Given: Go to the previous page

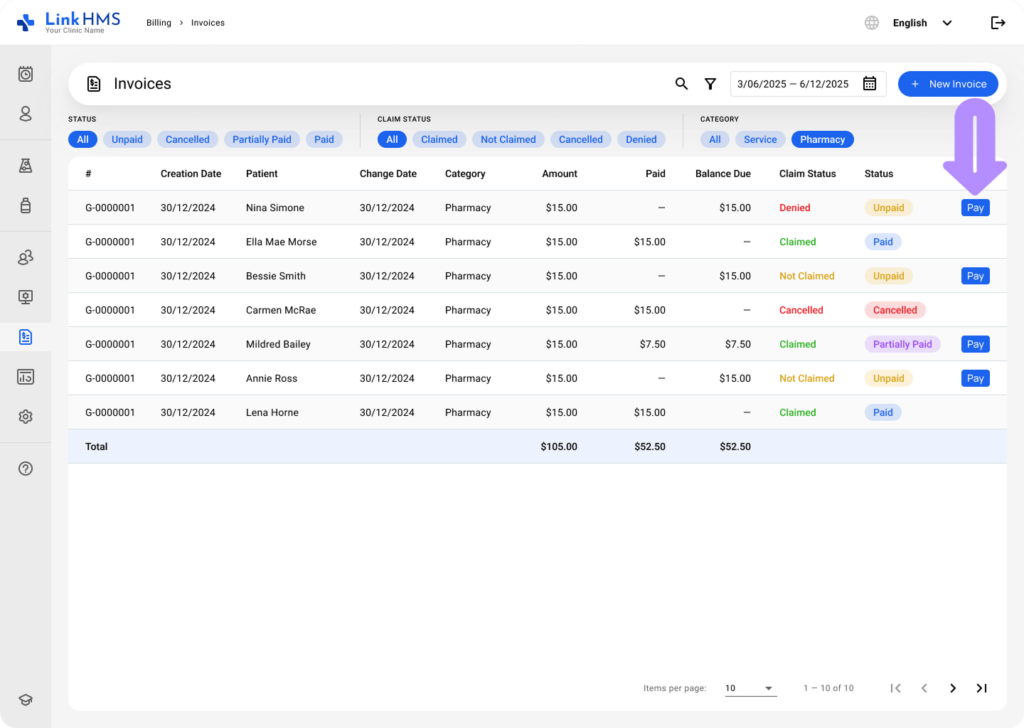Looking at the screenshot, I should [924, 688].
